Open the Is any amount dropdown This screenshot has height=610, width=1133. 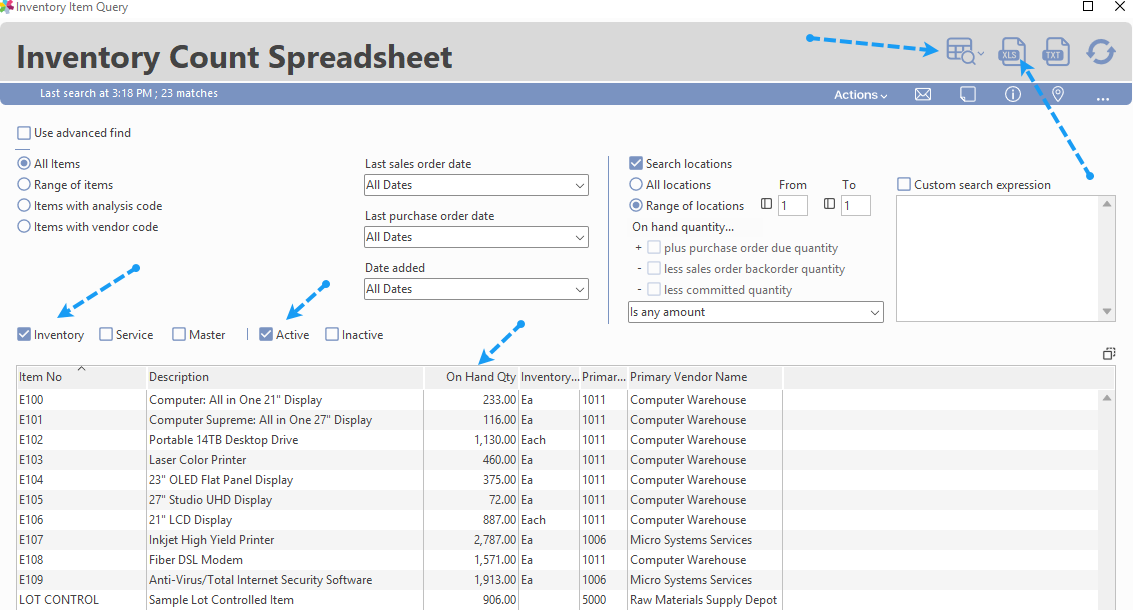click(x=756, y=312)
